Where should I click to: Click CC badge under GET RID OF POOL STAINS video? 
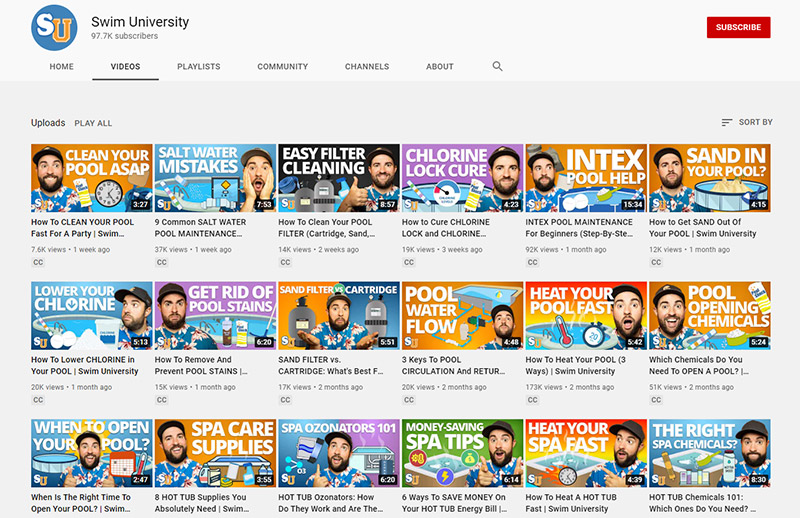pyautogui.click(x=162, y=400)
